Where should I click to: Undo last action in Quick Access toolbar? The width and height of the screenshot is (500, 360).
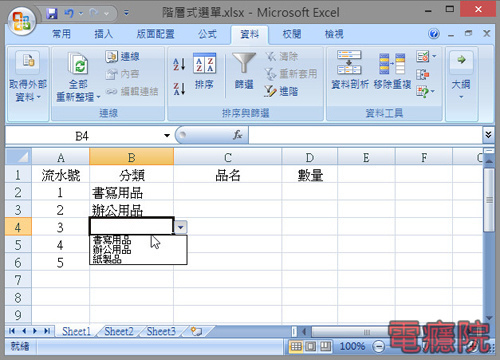[70, 13]
